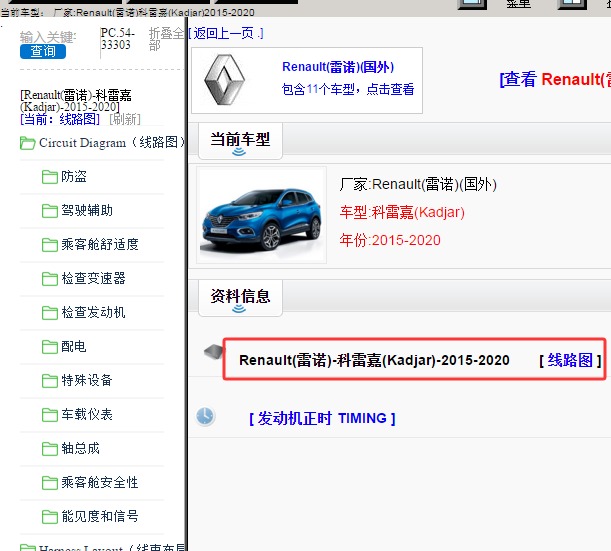Screen dimensions: 611x551
Task: Open the 线路图 link in highlighted row
Action: [570, 360]
